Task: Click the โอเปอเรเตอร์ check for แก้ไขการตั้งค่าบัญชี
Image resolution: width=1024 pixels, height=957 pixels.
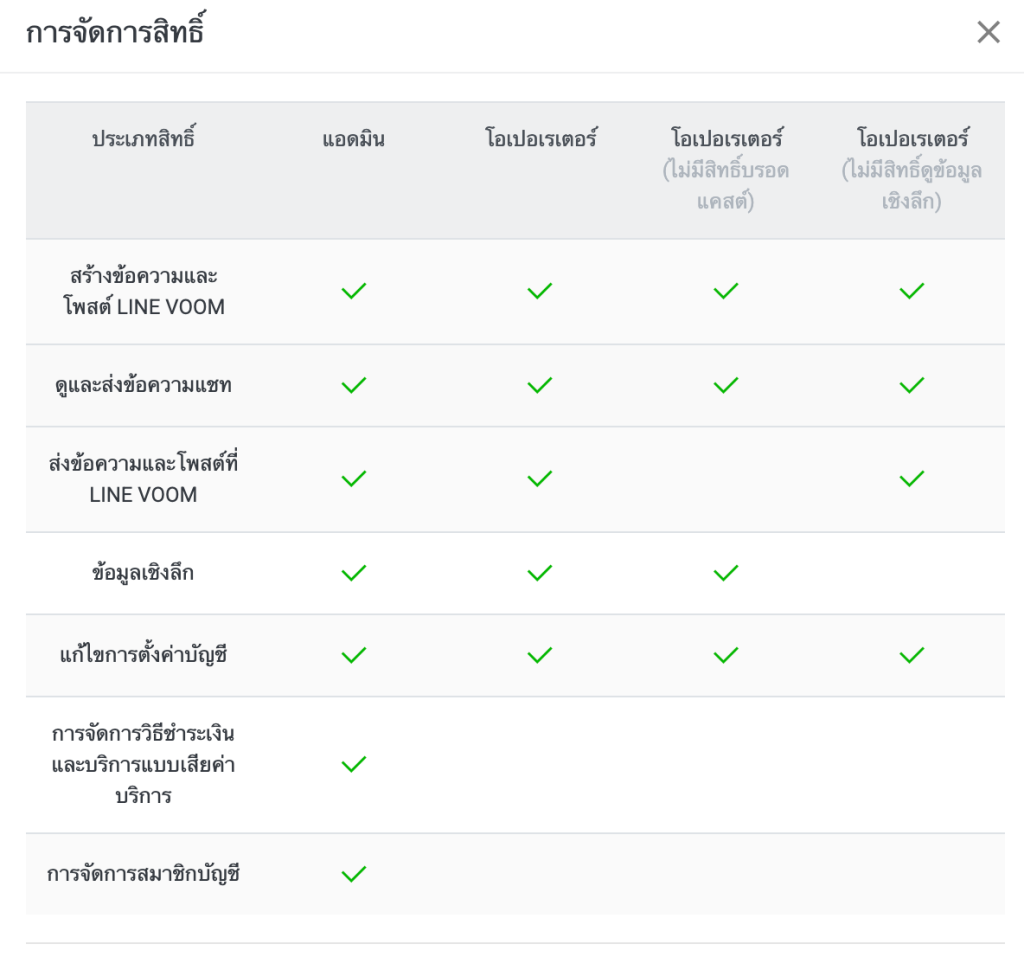Action: click(x=539, y=655)
